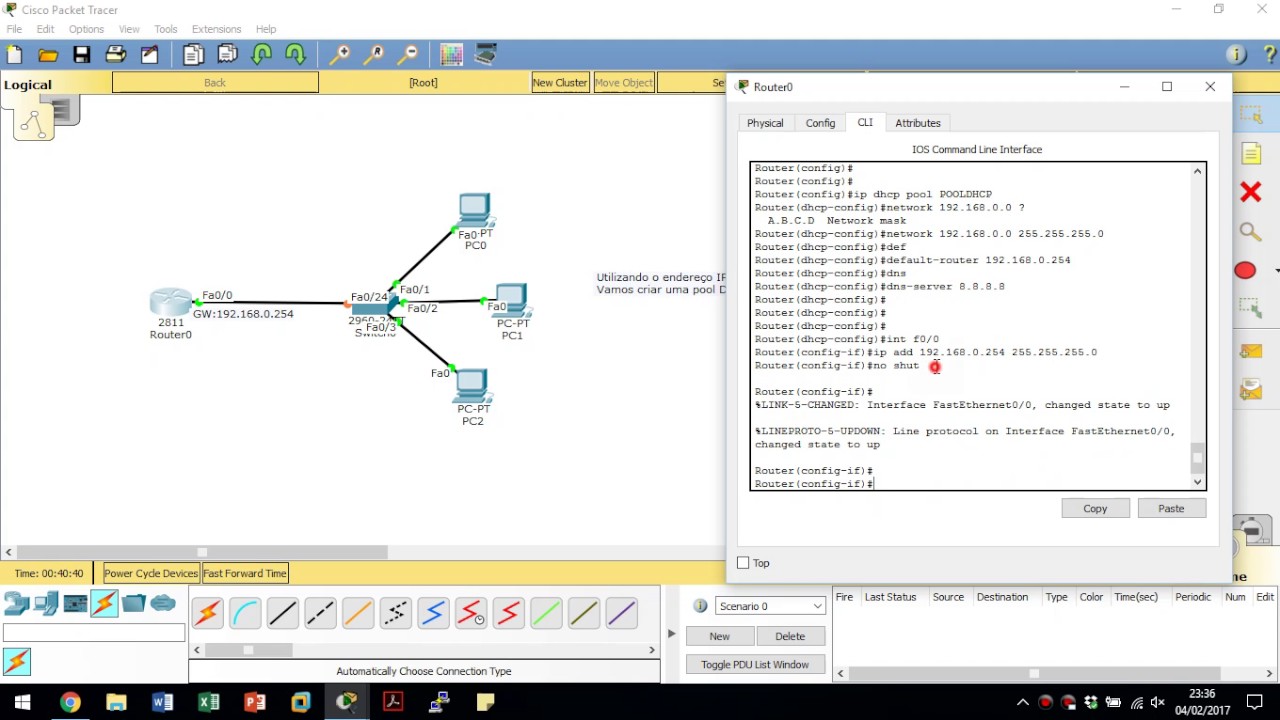Screen dimensions: 1280x720
Task: Enable the Top checkbox in Router0 window
Action: click(743, 563)
